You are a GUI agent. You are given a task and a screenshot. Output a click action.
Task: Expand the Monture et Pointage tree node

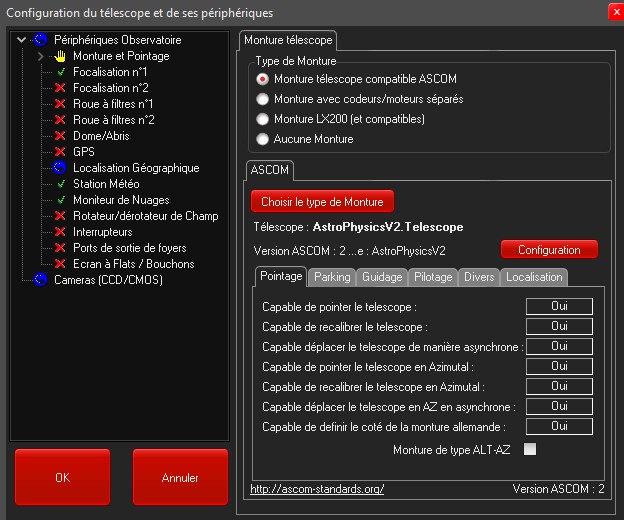pos(41,56)
